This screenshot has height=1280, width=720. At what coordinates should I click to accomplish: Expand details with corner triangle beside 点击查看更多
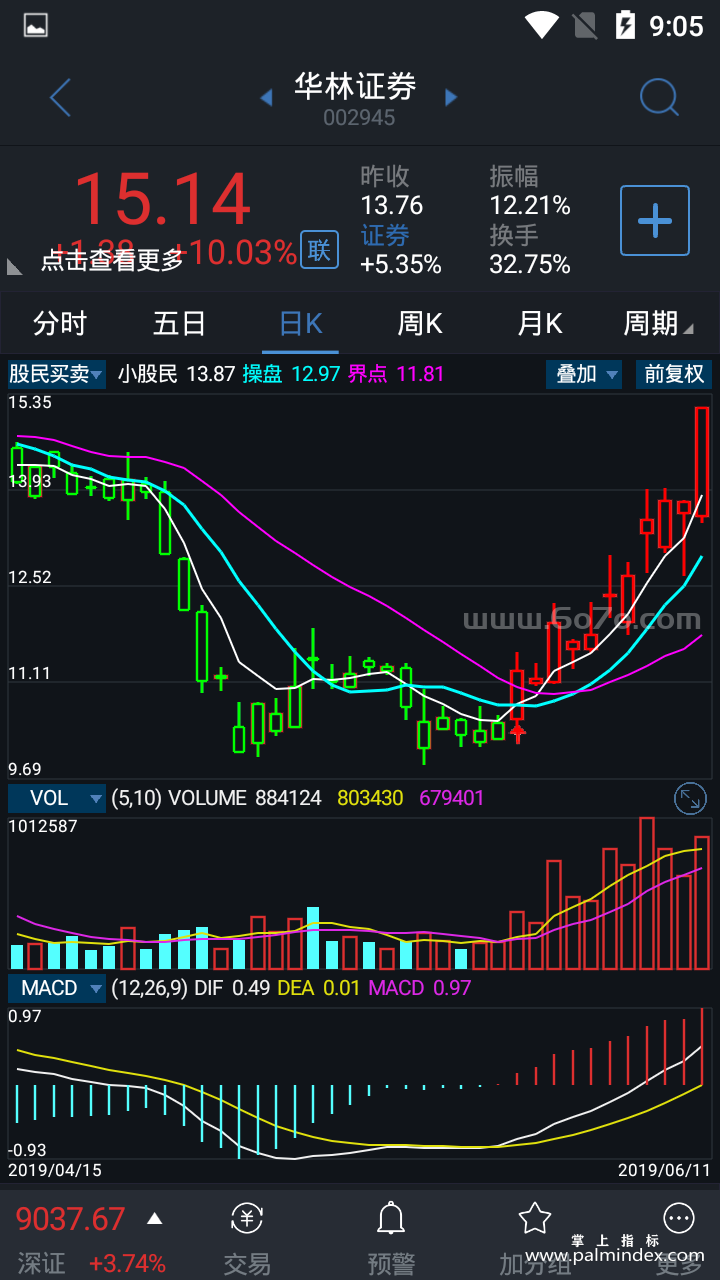tap(15, 266)
